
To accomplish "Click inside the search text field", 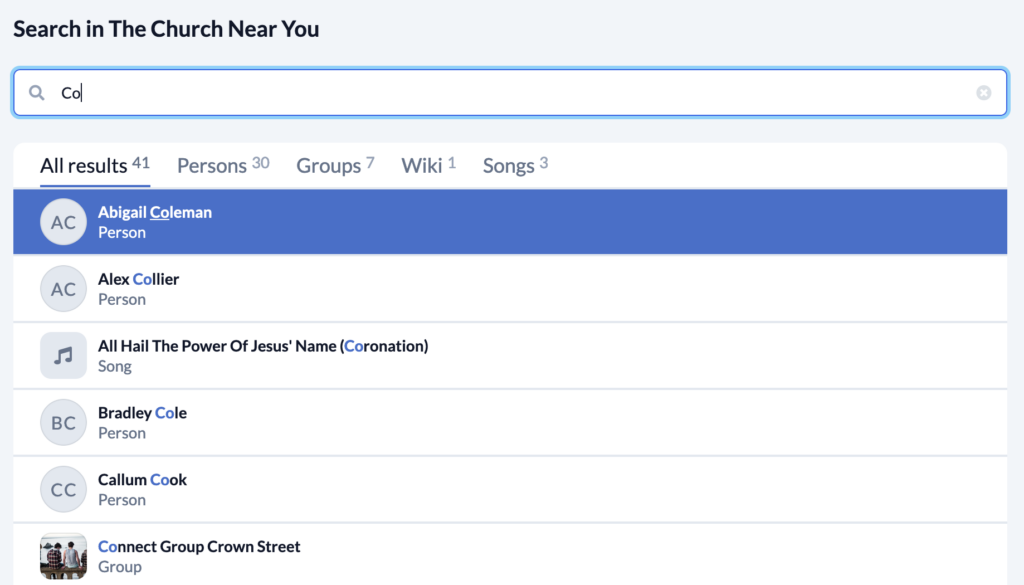I will coord(510,93).
